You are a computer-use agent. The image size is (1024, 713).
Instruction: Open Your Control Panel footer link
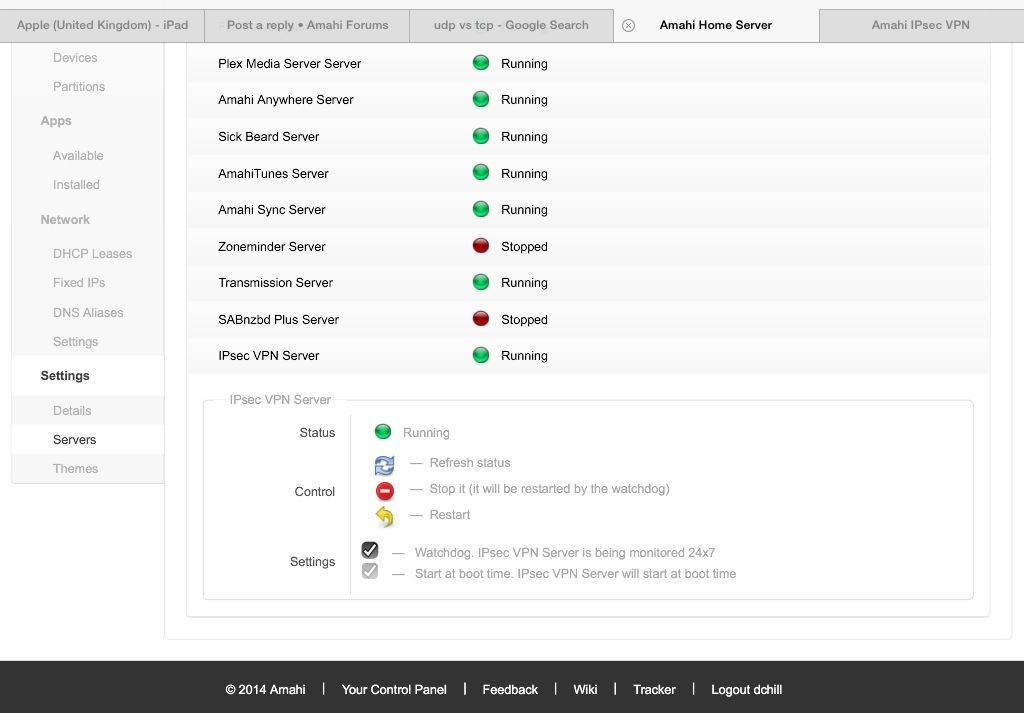[x=394, y=689]
